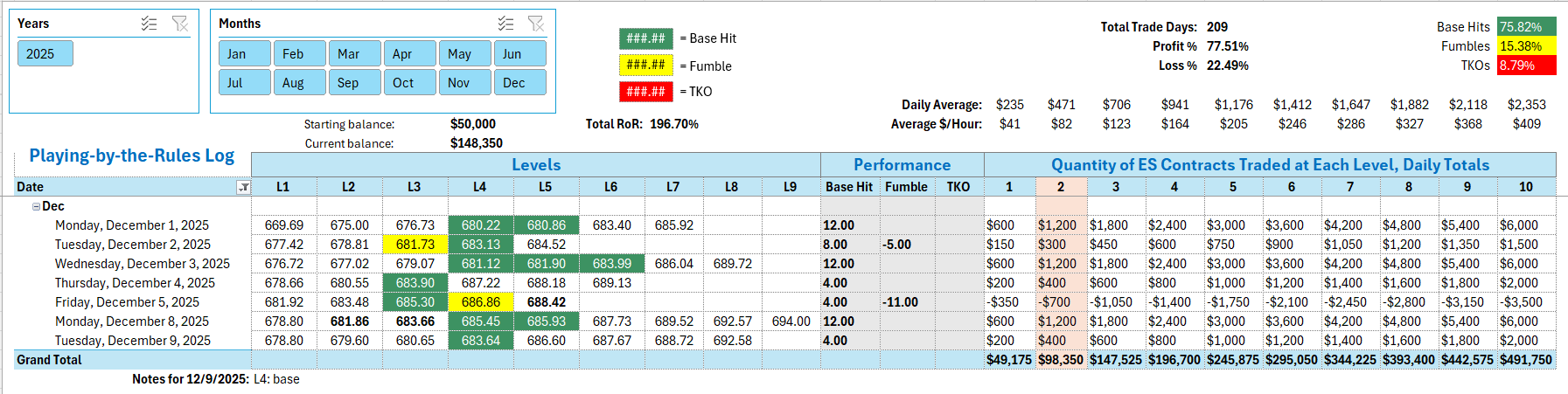Filter by Jan in the Months slicer
The width and height of the screenshot is (1568, 394).
click(x=245, y=54)
